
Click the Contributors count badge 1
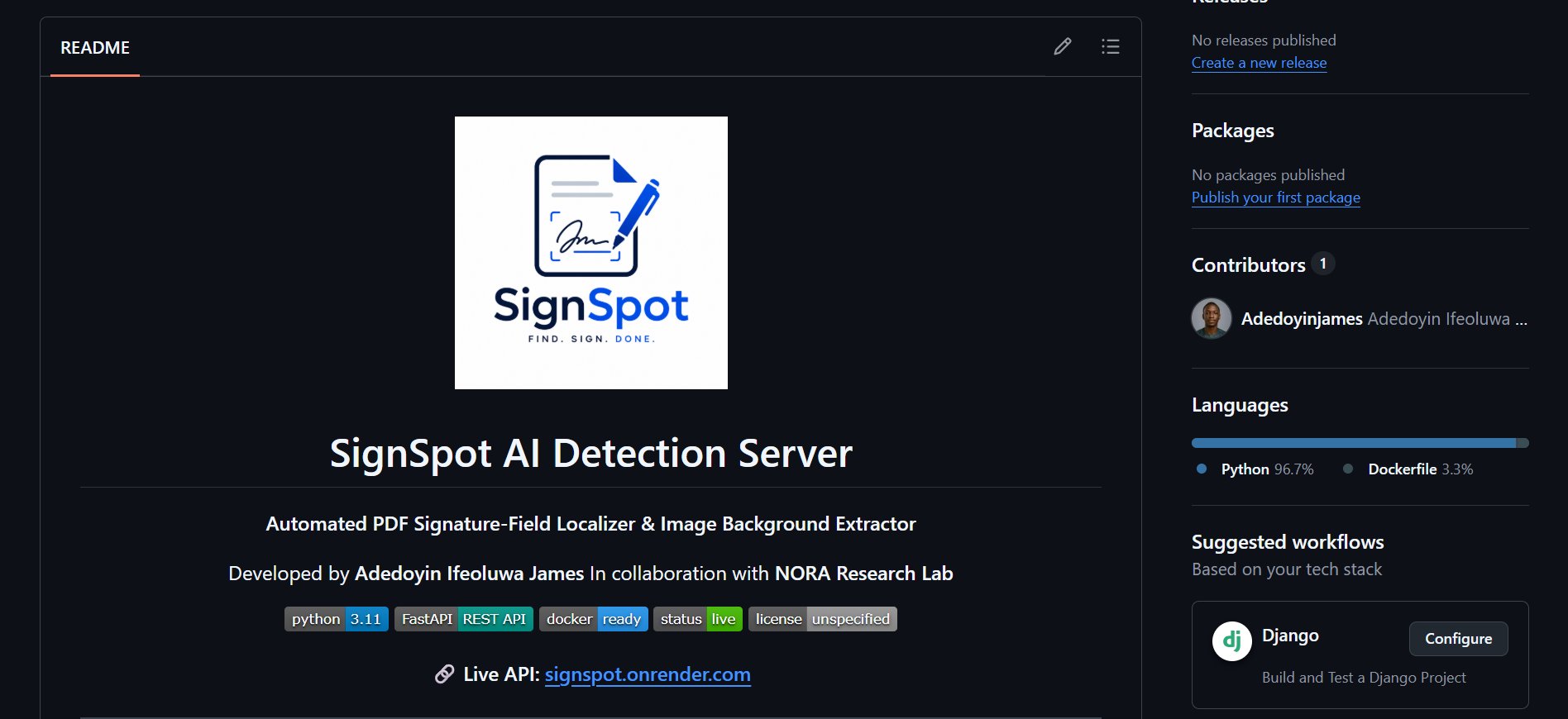tap(1323, 264)
